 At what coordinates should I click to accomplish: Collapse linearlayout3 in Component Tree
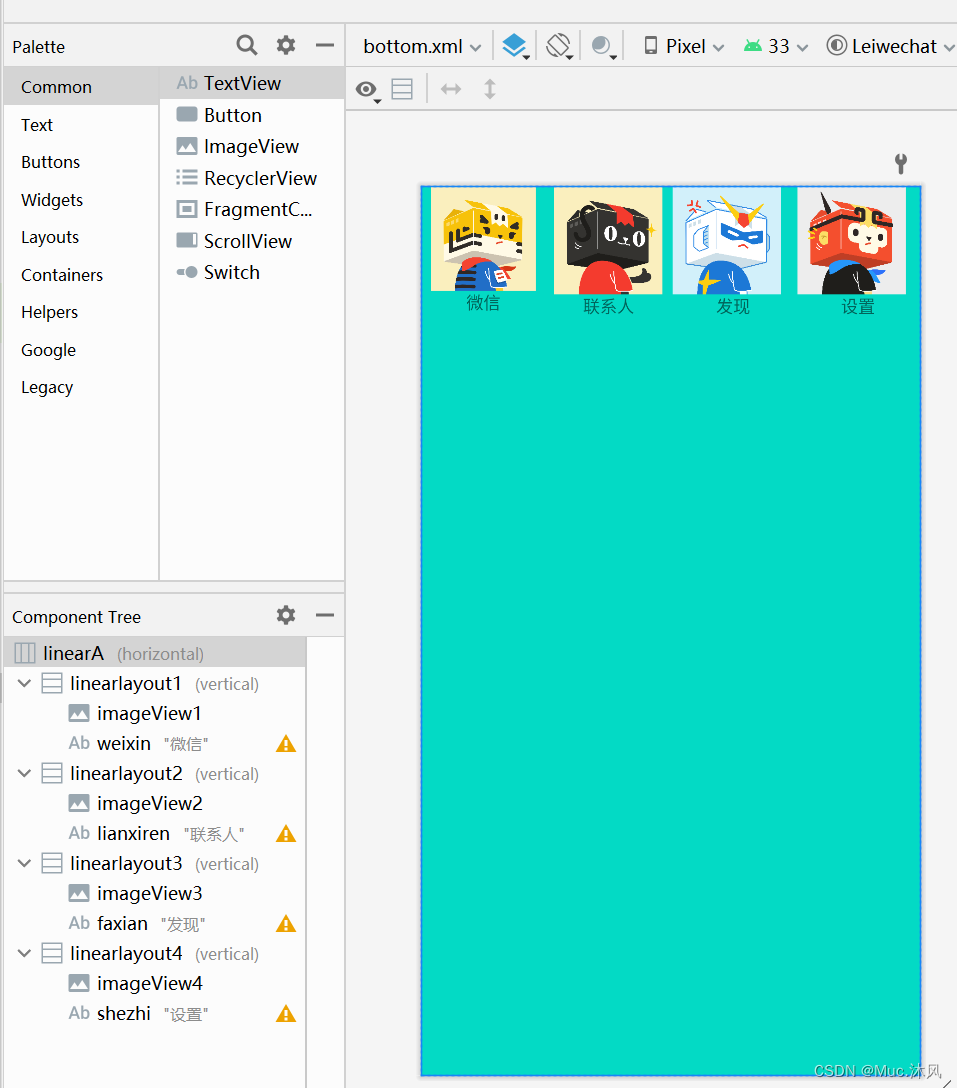(x=24, y=863)
